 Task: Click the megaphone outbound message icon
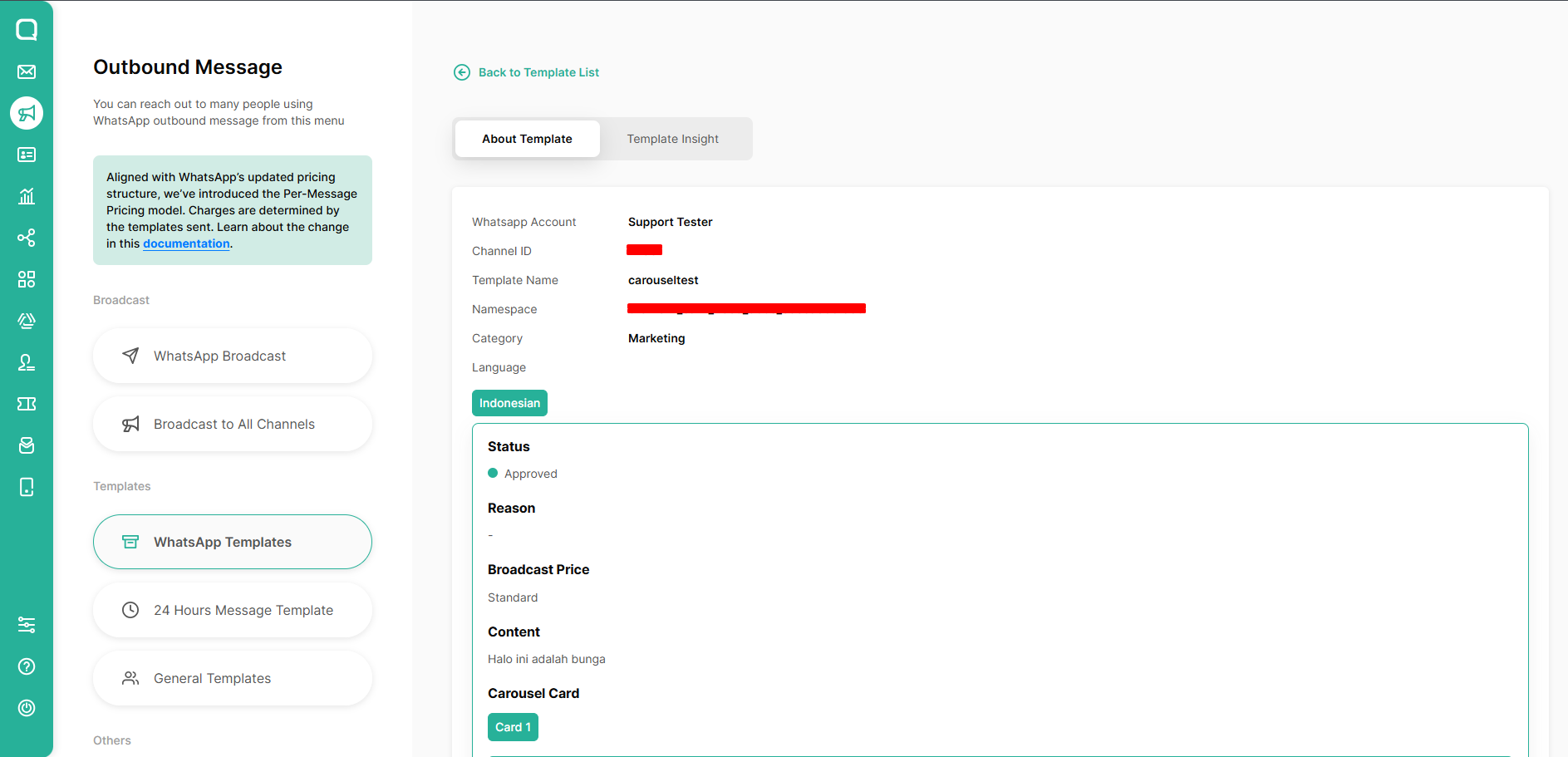tap(27, 113)
